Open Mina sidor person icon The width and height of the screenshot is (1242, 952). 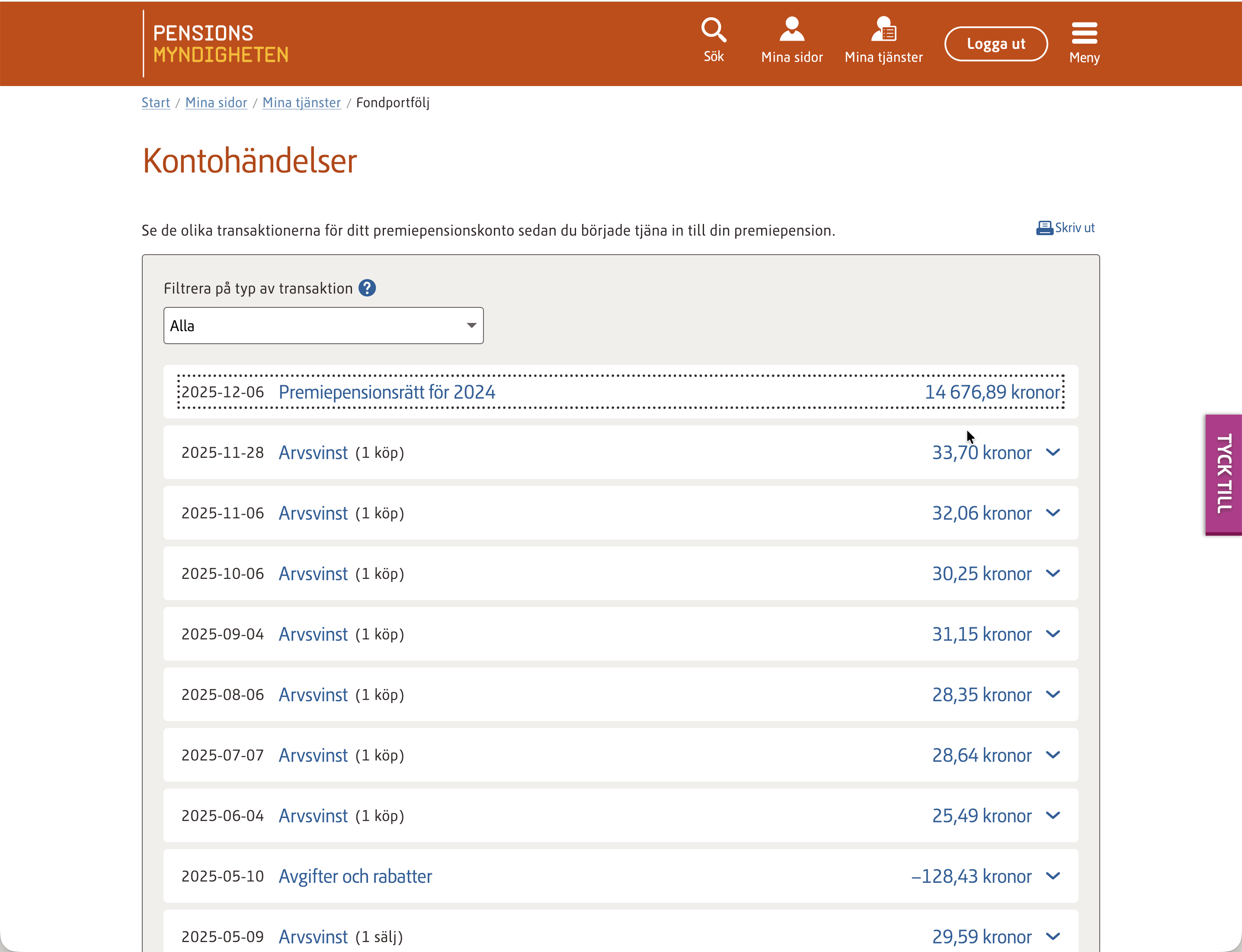pos(791,29)
